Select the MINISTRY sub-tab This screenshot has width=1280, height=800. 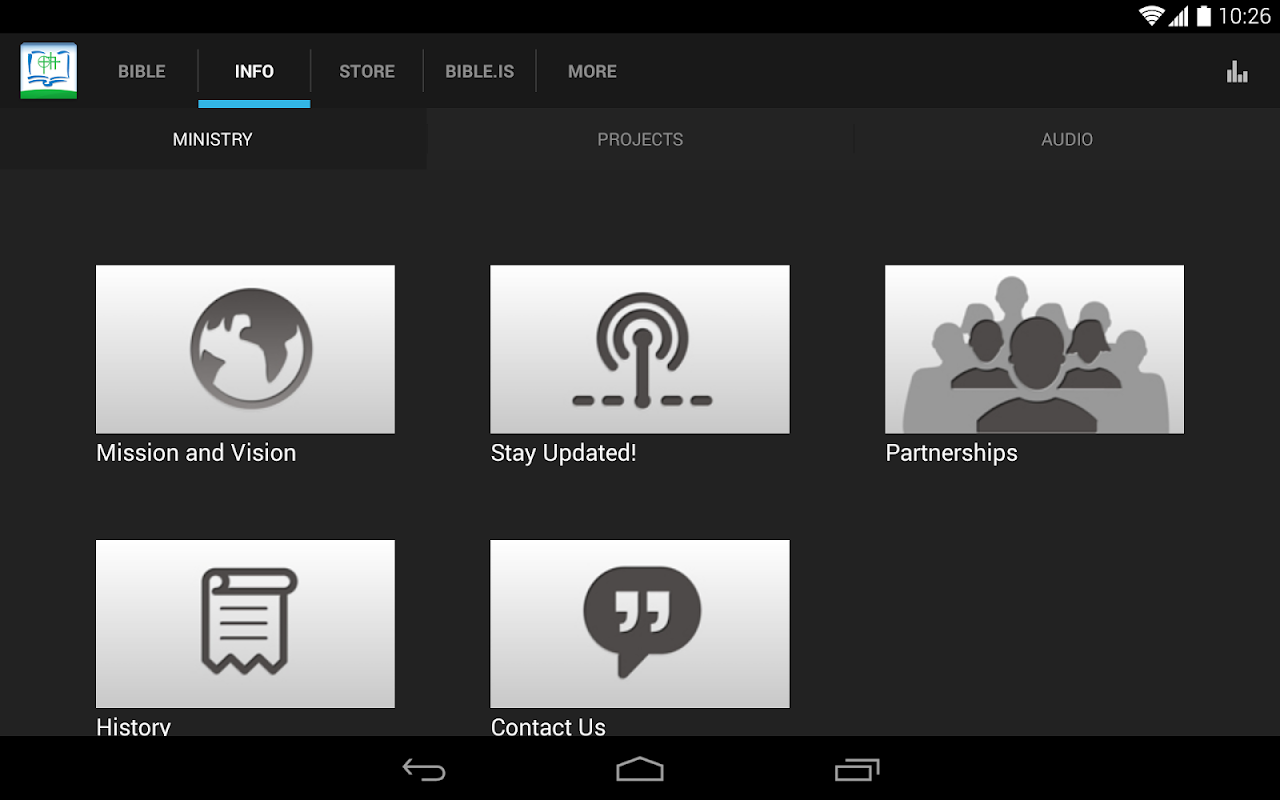[213, 139]
